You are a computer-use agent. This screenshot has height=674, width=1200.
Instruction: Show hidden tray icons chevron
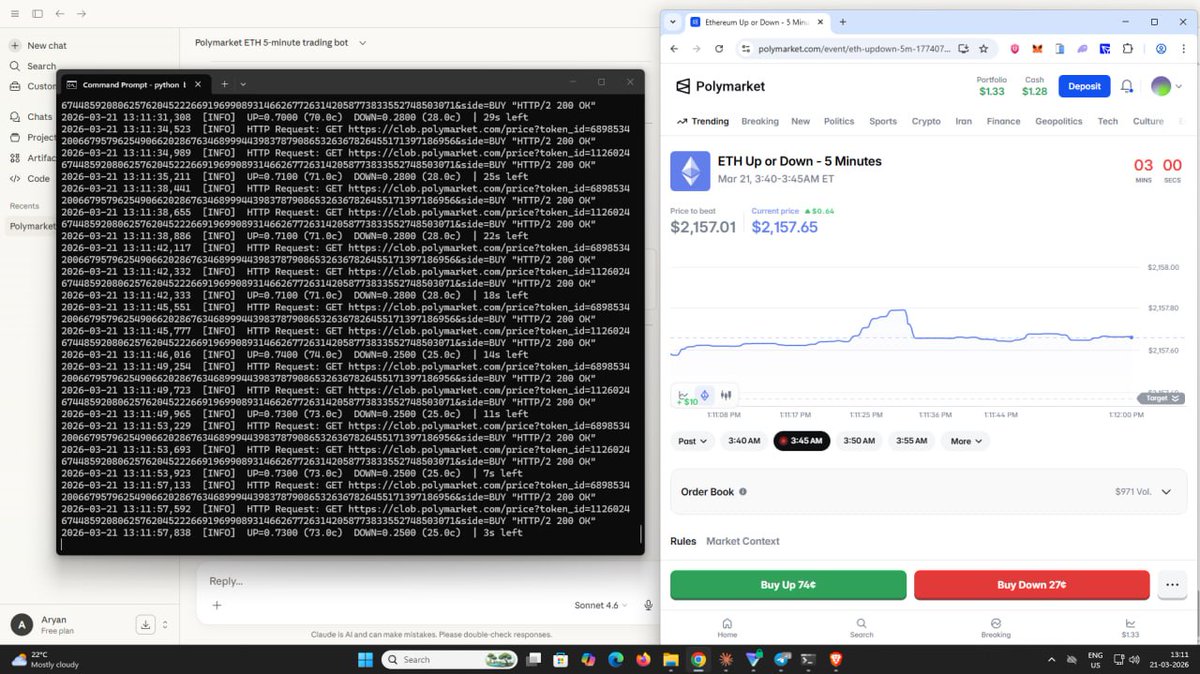click(x=1051, y=659)
